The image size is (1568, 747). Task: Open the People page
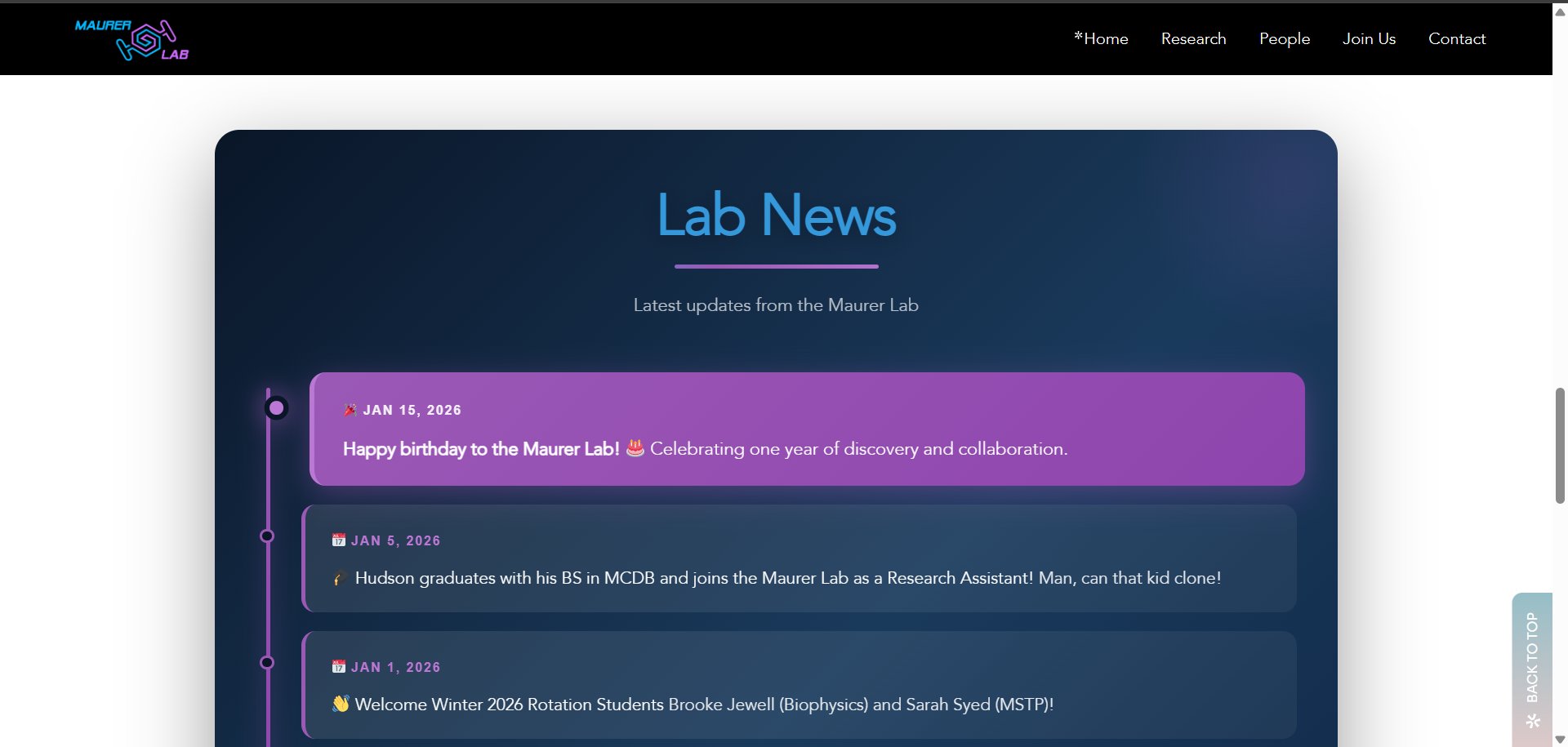1285,38
